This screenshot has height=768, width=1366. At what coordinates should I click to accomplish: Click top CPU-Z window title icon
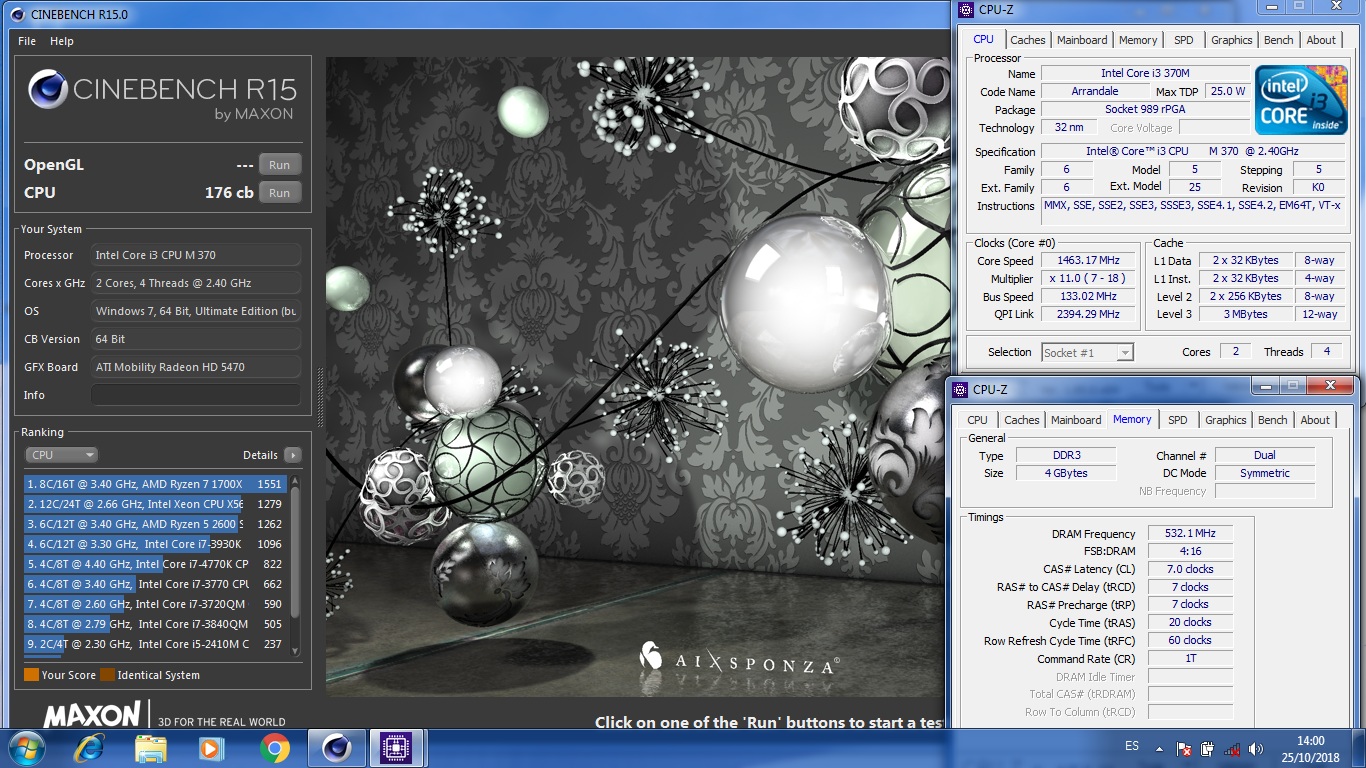(x=965, y=10)
